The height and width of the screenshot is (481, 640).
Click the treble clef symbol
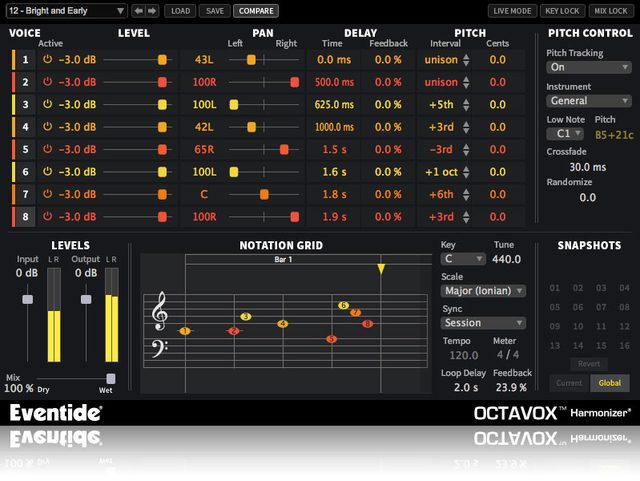[x=160, y=311]
